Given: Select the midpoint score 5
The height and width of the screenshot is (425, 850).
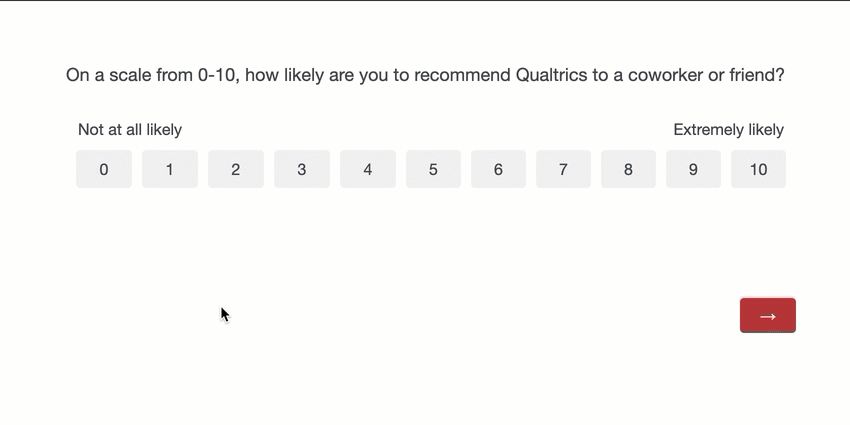Looking at the screenshot, I should tap(433, 169).
